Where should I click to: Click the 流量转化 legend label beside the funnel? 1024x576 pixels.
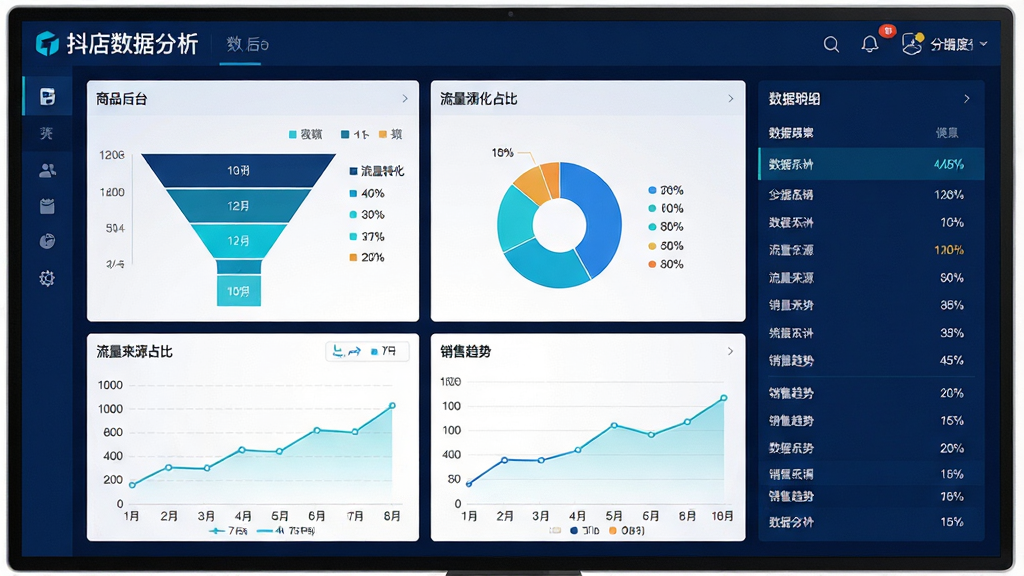[x=383, y=171]
